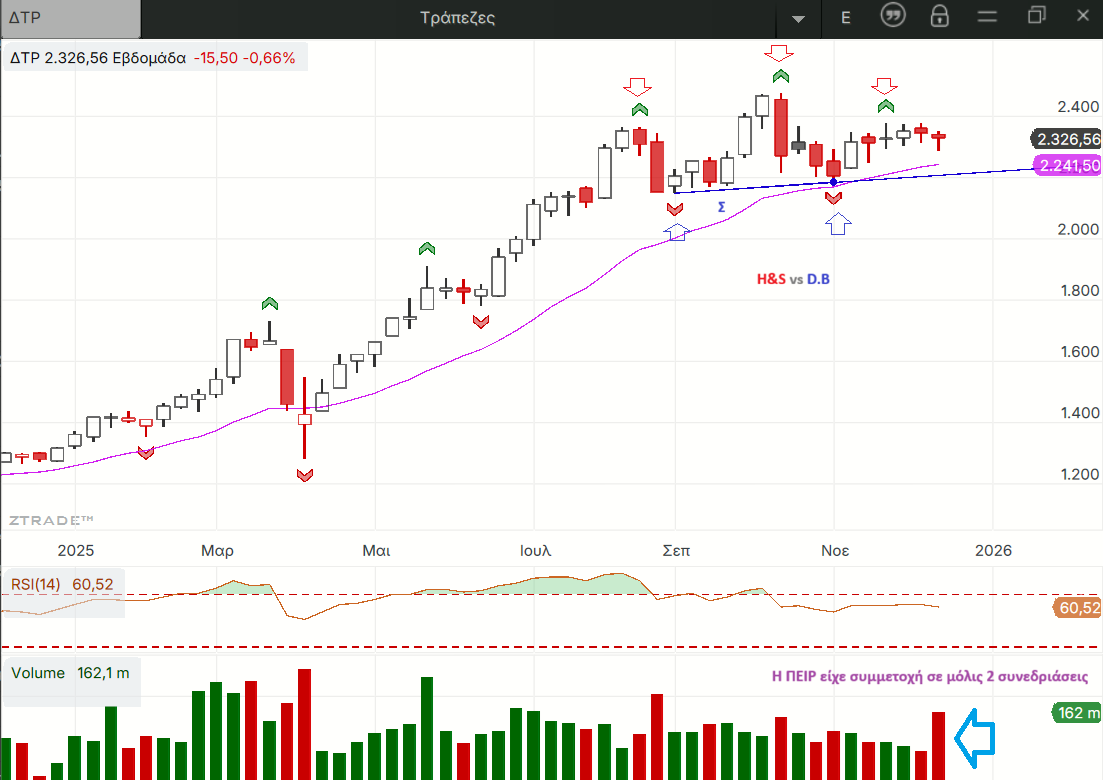Click the blue up arrow below September low
1103x780 pixels.
(x=677, y=231)
